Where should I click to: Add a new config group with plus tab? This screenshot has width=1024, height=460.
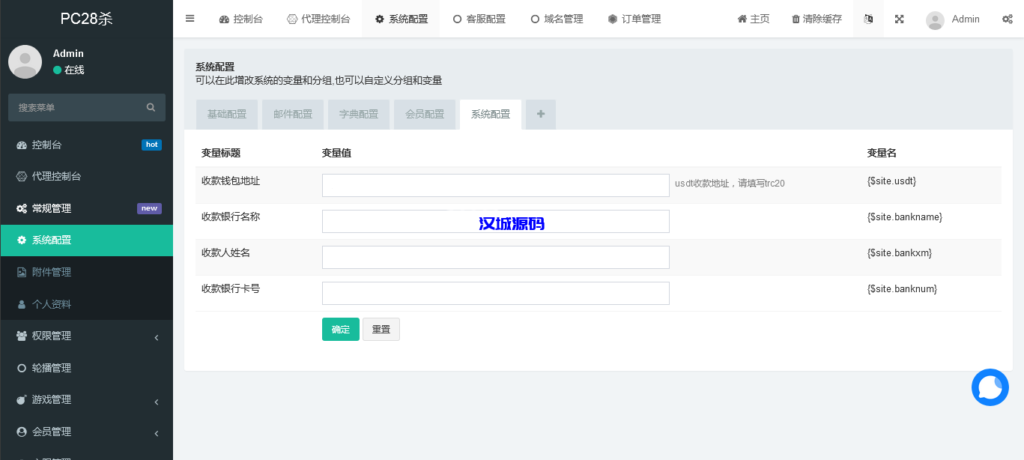pos(541,114)
